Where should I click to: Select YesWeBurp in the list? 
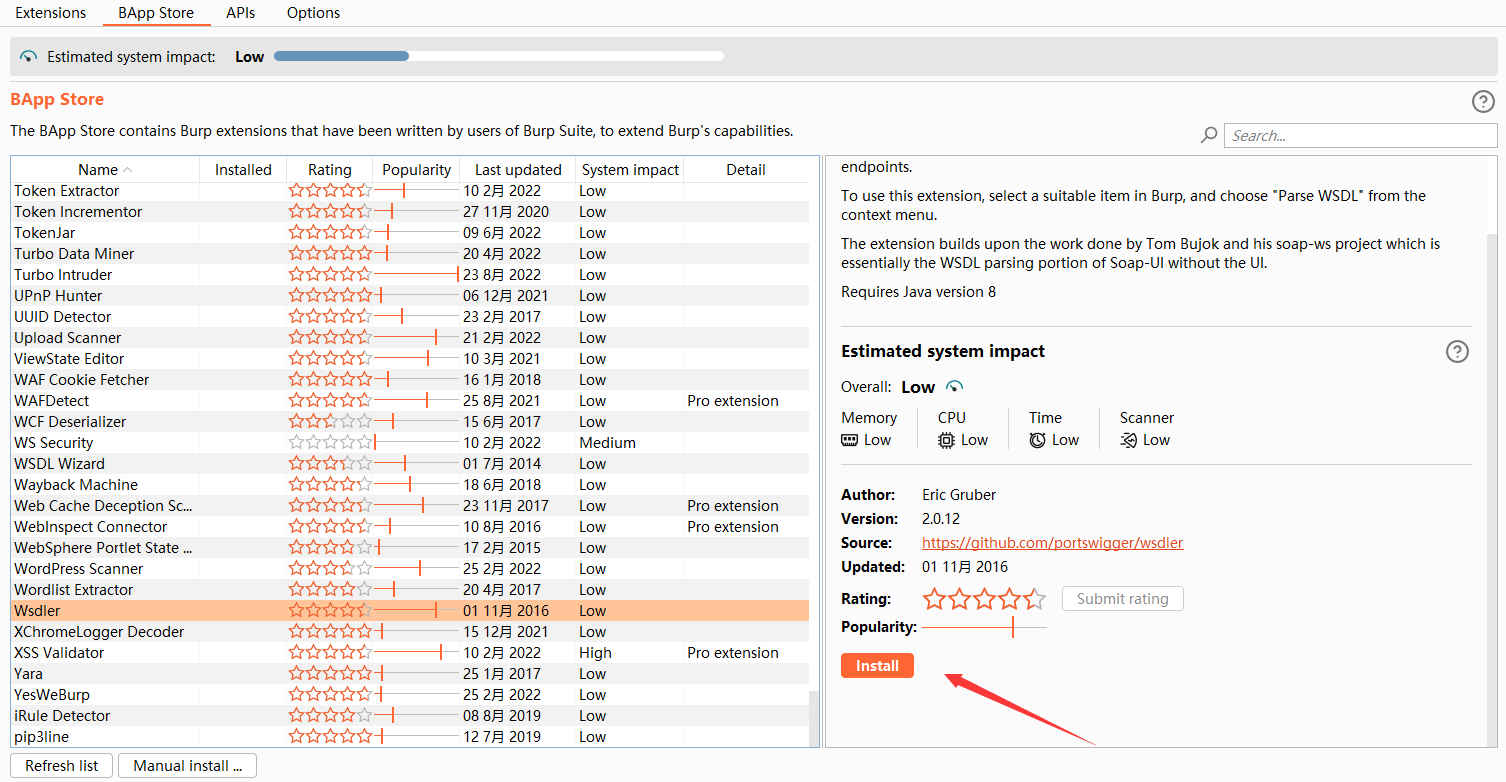pyautogui.click(x=410, y=694)
